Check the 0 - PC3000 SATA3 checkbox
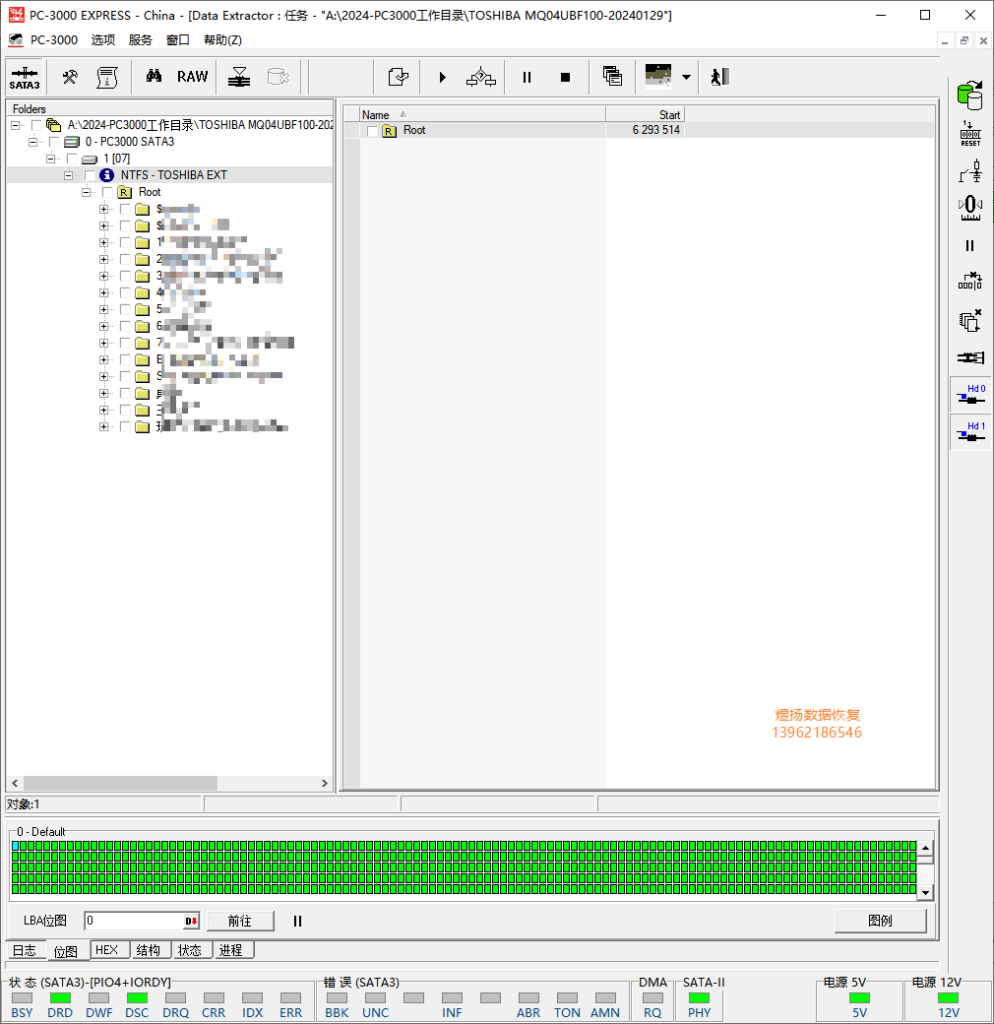The image size is (994, 1024). 55,142
